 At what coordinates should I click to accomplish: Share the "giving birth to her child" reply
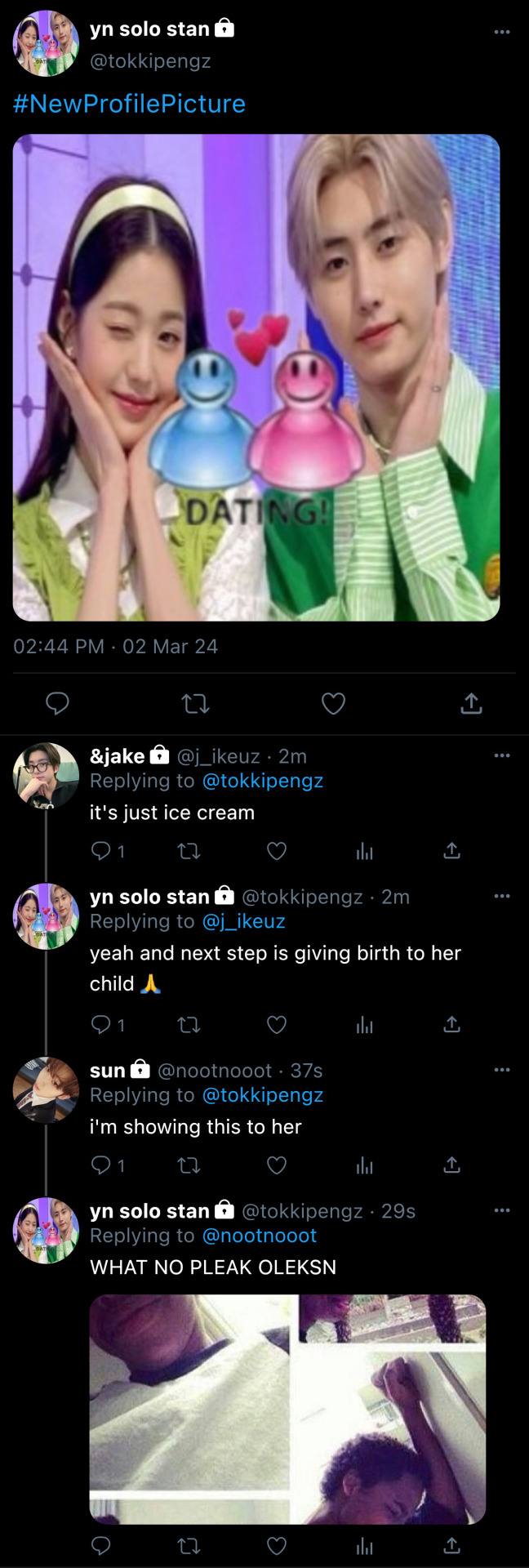pyautogui.click(x=451, y=1024)
